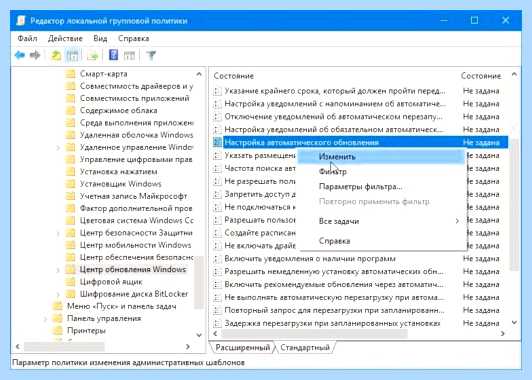Select Настройка уведомлений об обязательном автоматическом policy
The image size is (532, 380).
click(x=334, y=130)
